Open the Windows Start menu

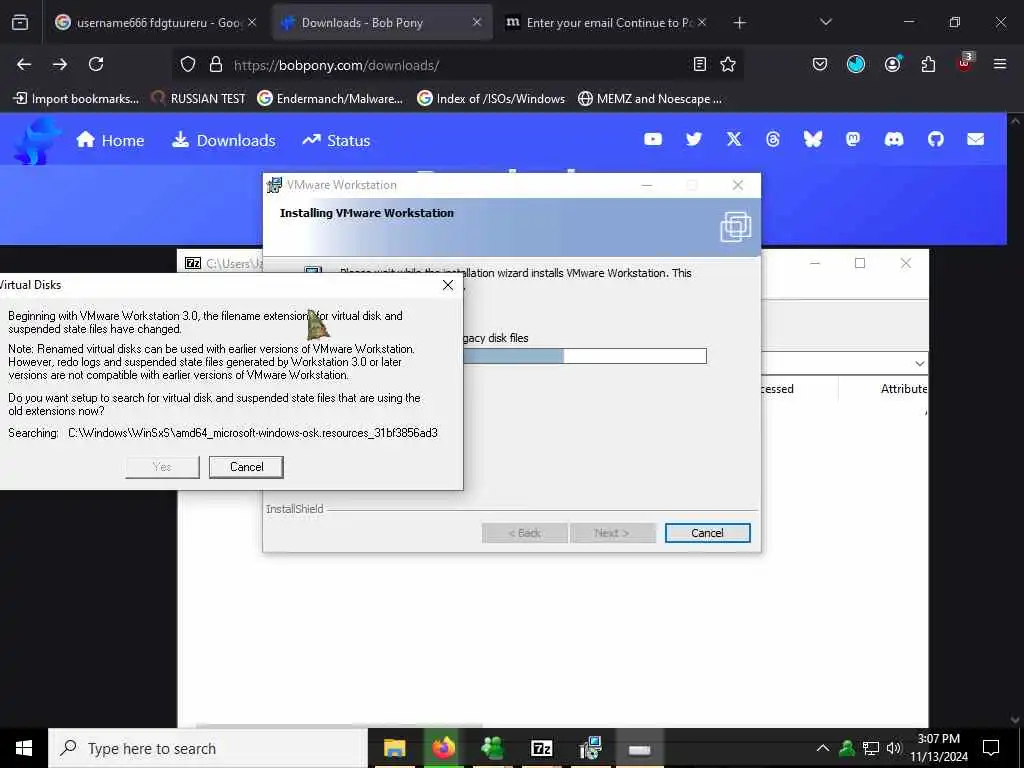click(x=24, y=748)
